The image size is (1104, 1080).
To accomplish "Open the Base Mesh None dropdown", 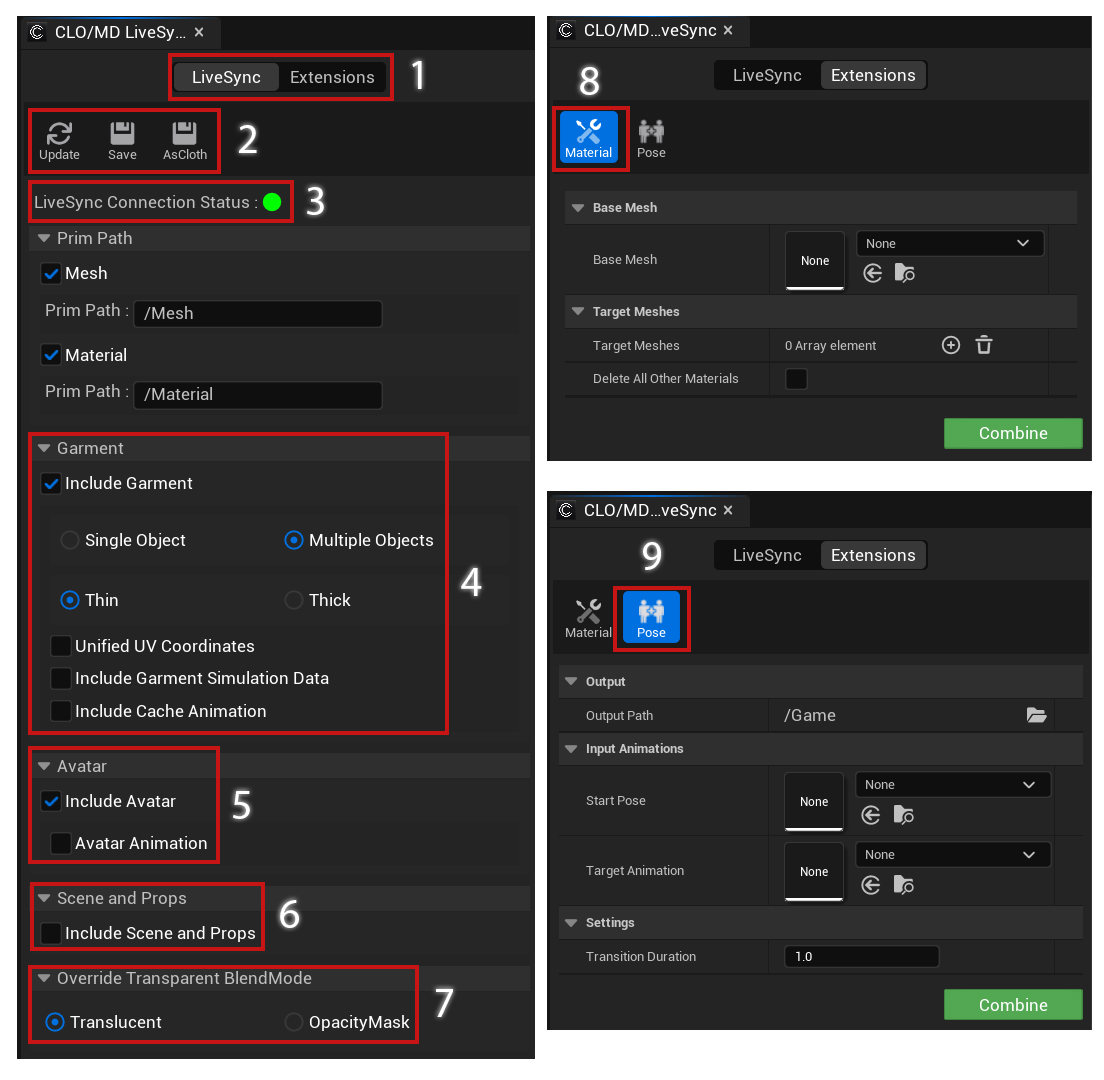I will (x=949, y=243).
